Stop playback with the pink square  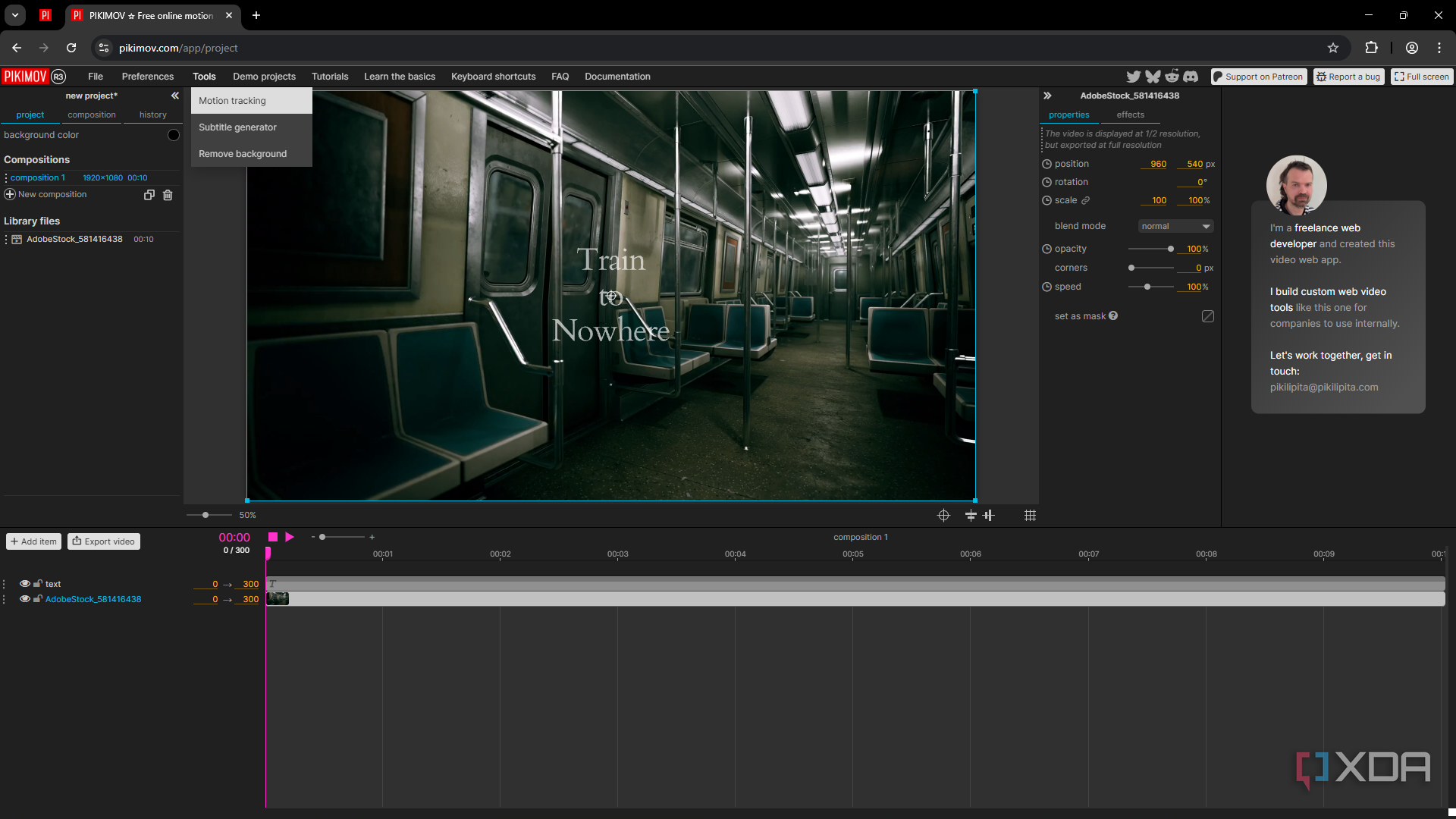273,537
